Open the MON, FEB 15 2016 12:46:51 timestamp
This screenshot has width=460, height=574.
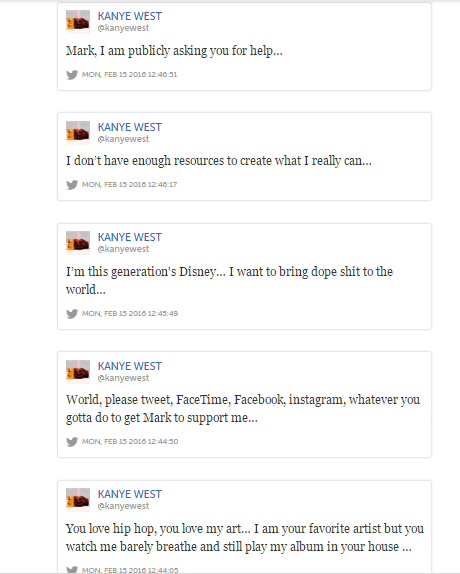(x=130, y=75)
